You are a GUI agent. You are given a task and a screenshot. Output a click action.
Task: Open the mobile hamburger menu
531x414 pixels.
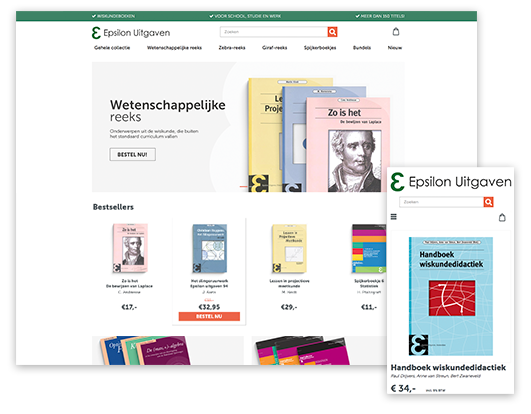(x=394, y=217)
